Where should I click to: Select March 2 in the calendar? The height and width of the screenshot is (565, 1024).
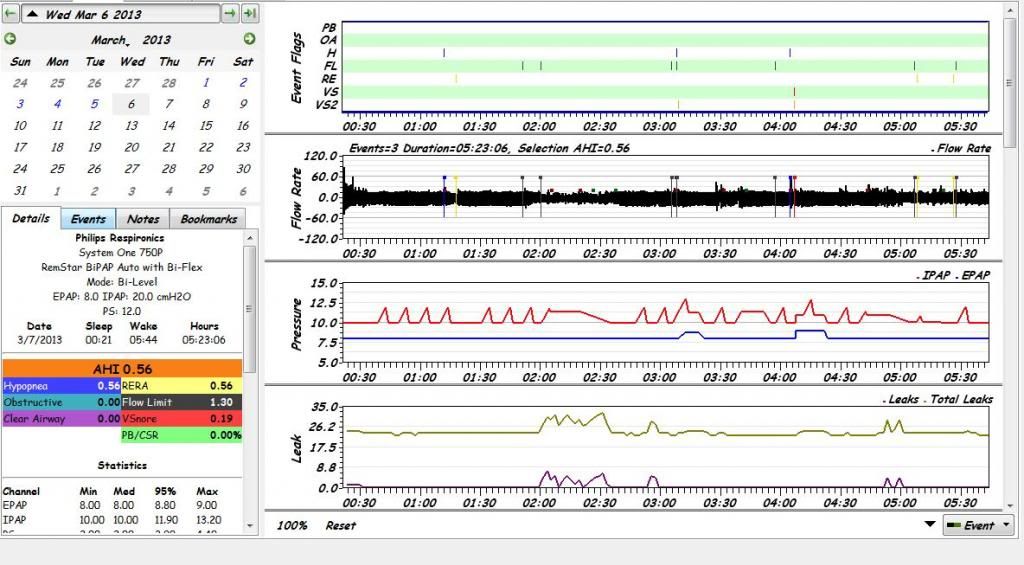(x=243, y=82)
